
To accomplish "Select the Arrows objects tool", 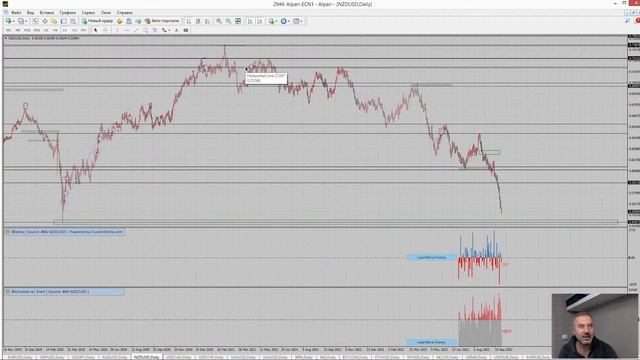I will (164, 30).
